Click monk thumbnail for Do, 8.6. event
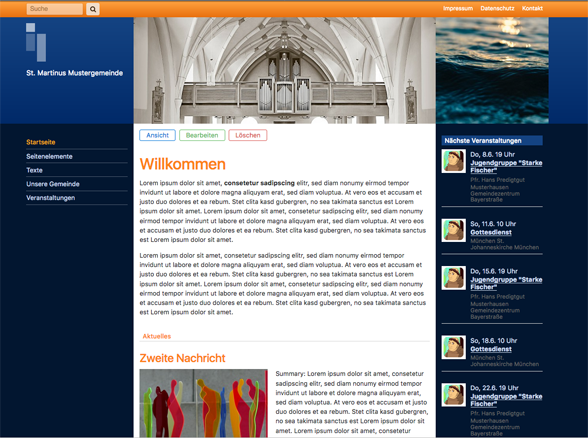Image resolution: width=588 pixels, height=438 pixels. pos(454,161)
